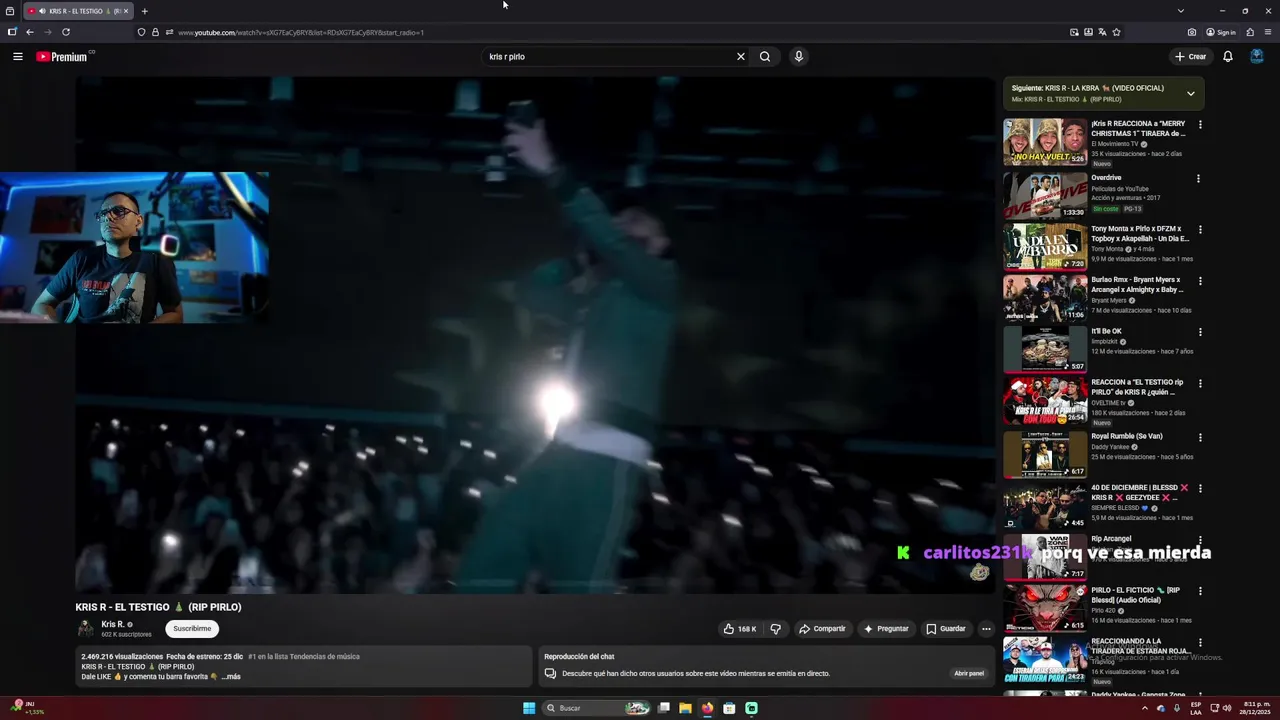Sign in to the browser account
Image resolution: width=1280 pixels, height=720 pixels.
point(1221,32)
